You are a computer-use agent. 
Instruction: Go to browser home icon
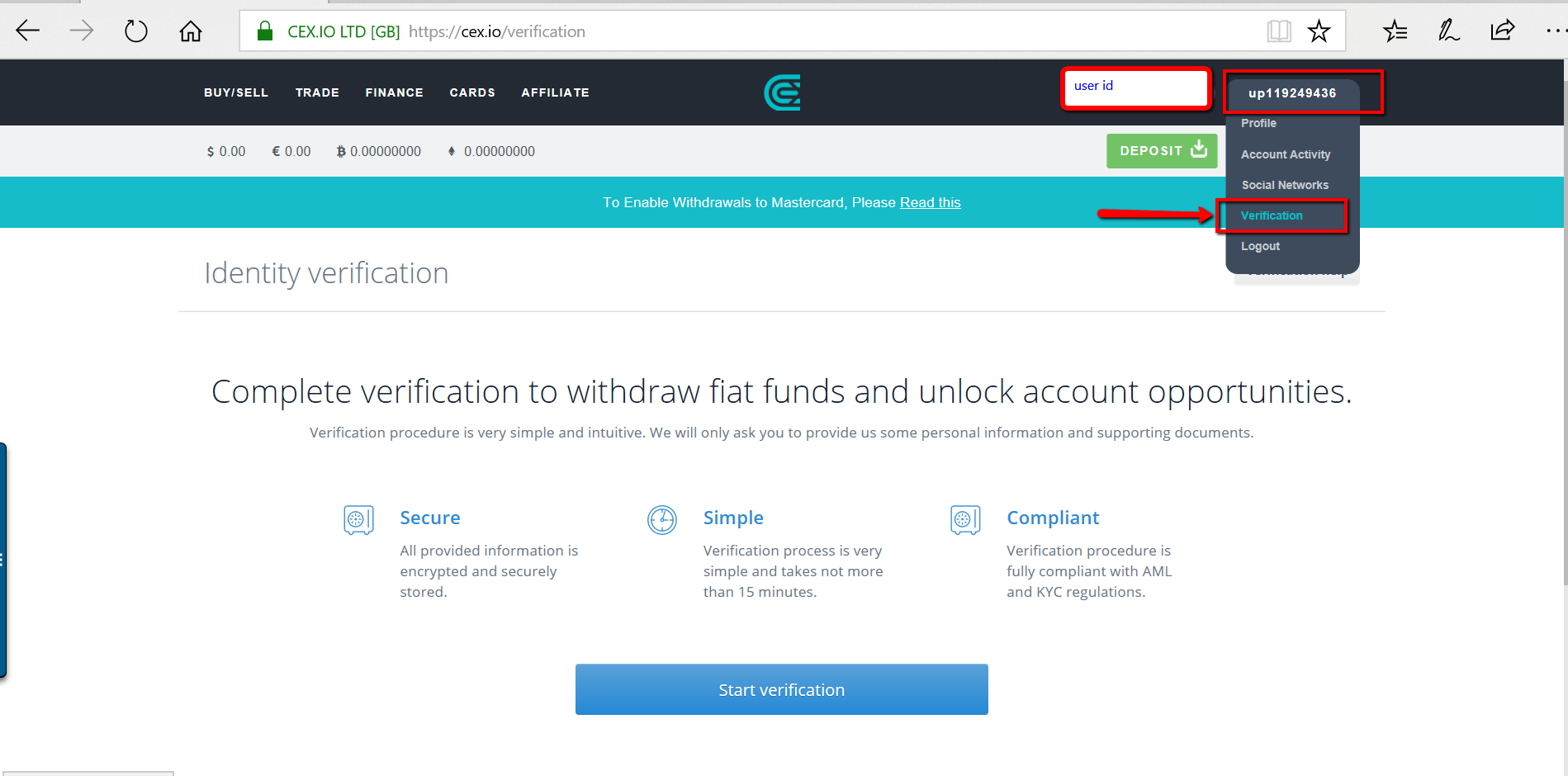pos(191,31)
